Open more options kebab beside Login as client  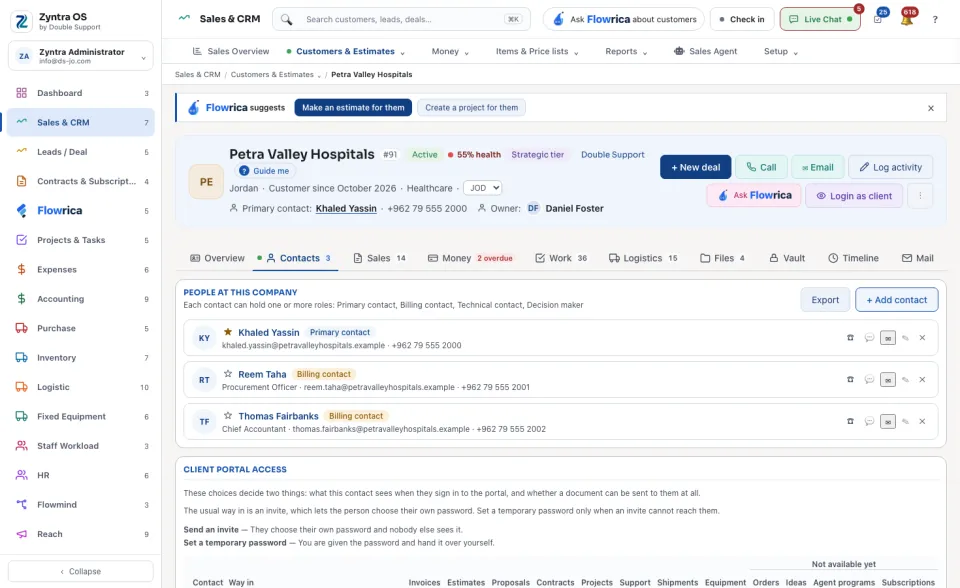pos(920,196)
